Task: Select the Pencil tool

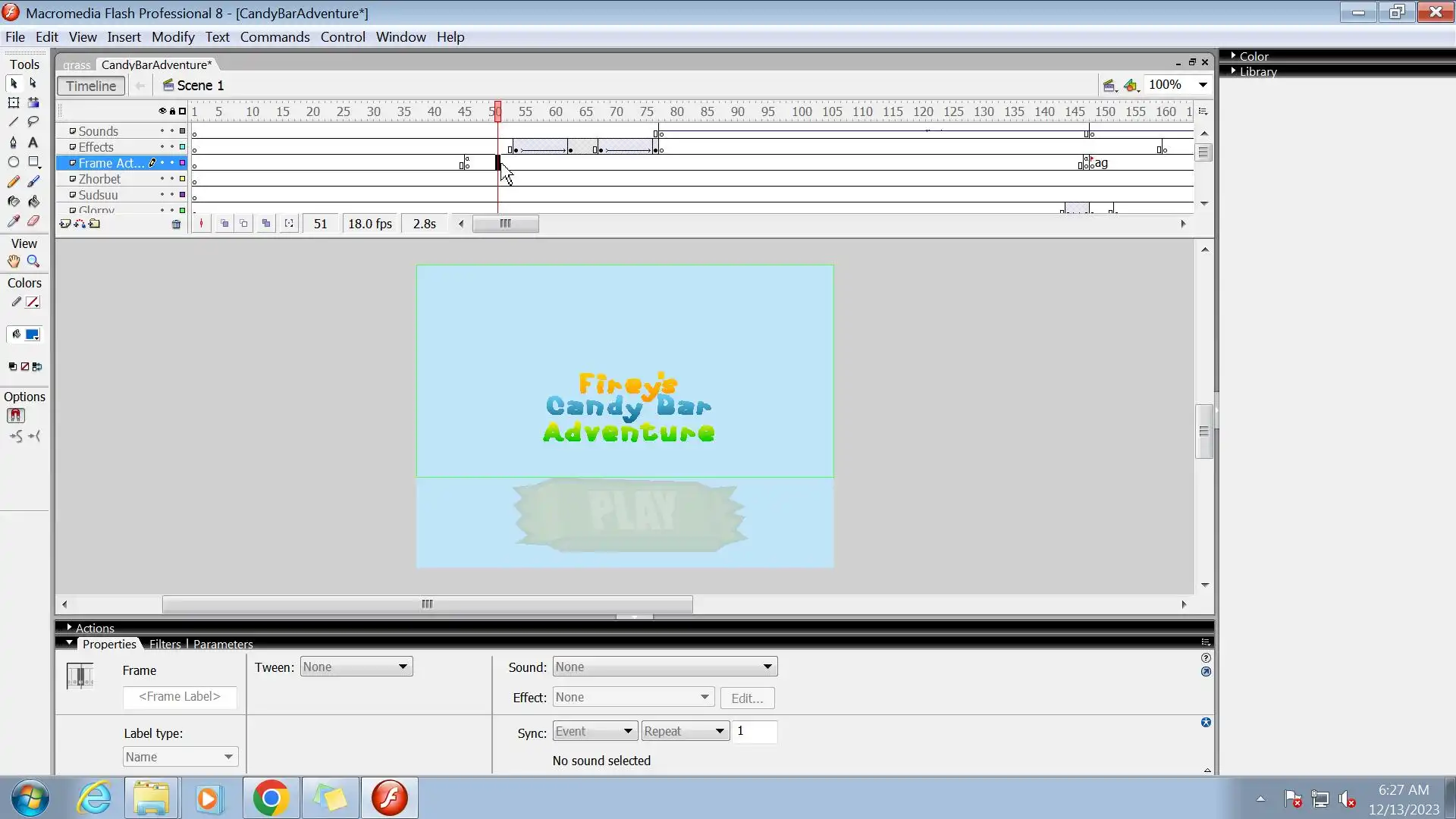Action: click(13, 182)
